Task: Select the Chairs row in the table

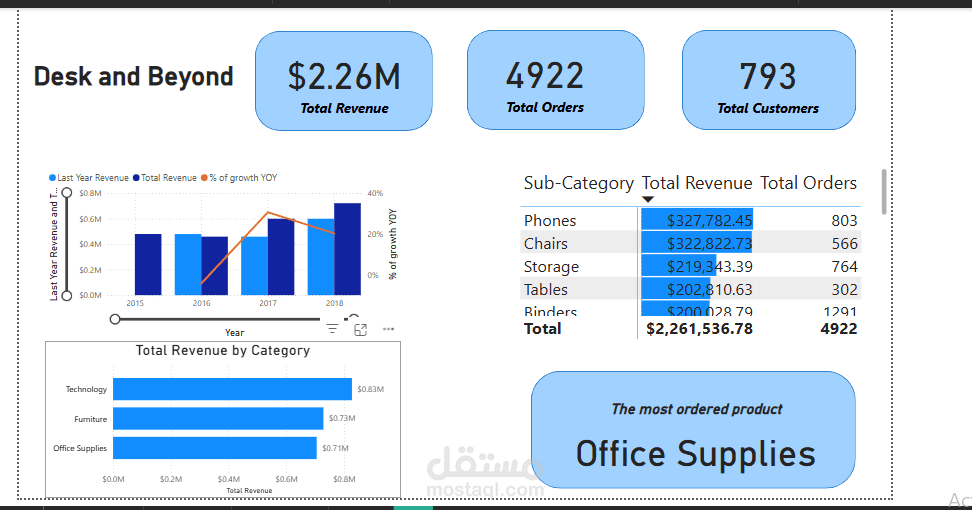Action: [x=691, y=244]
